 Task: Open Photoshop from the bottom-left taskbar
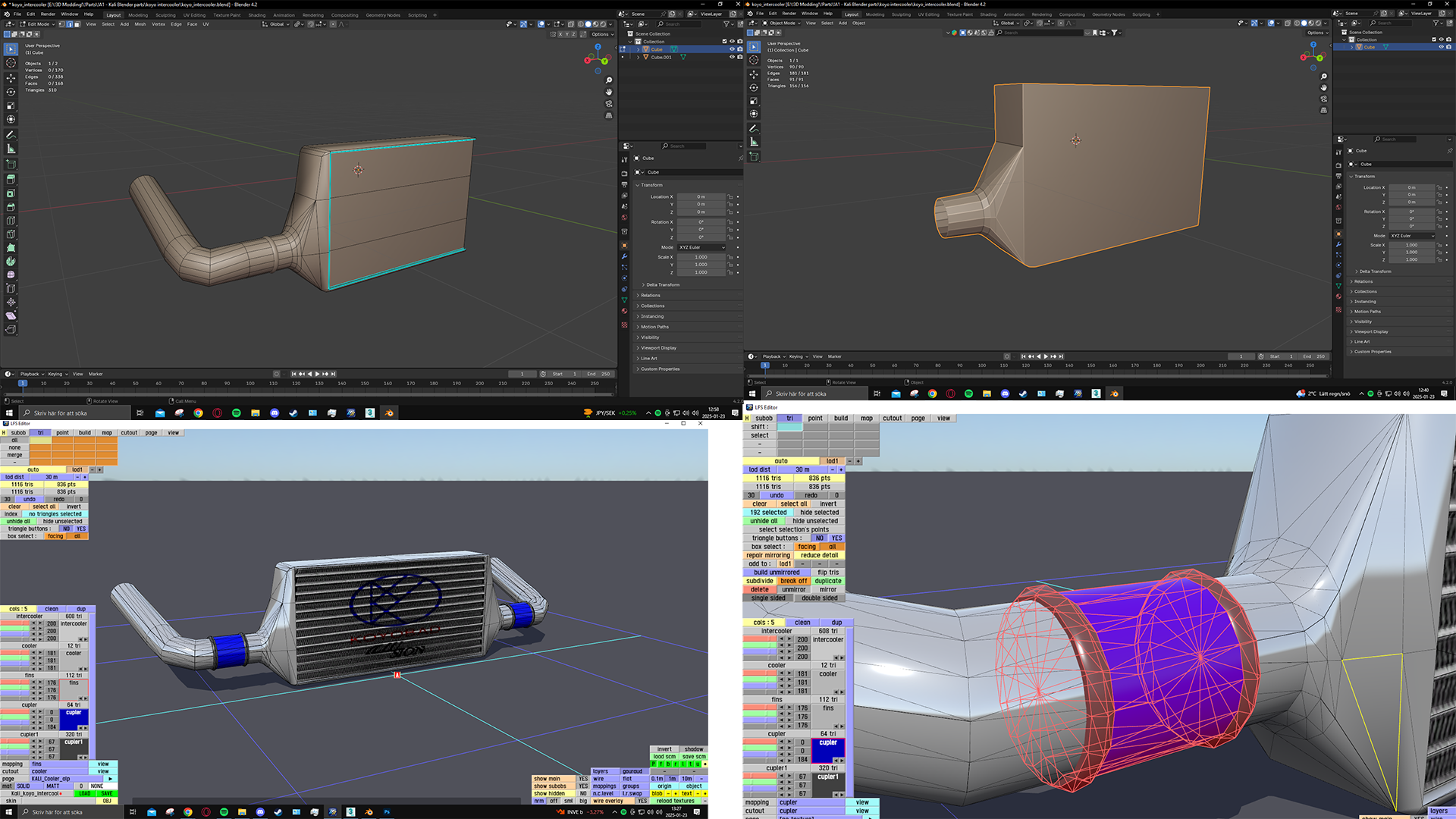387,811
